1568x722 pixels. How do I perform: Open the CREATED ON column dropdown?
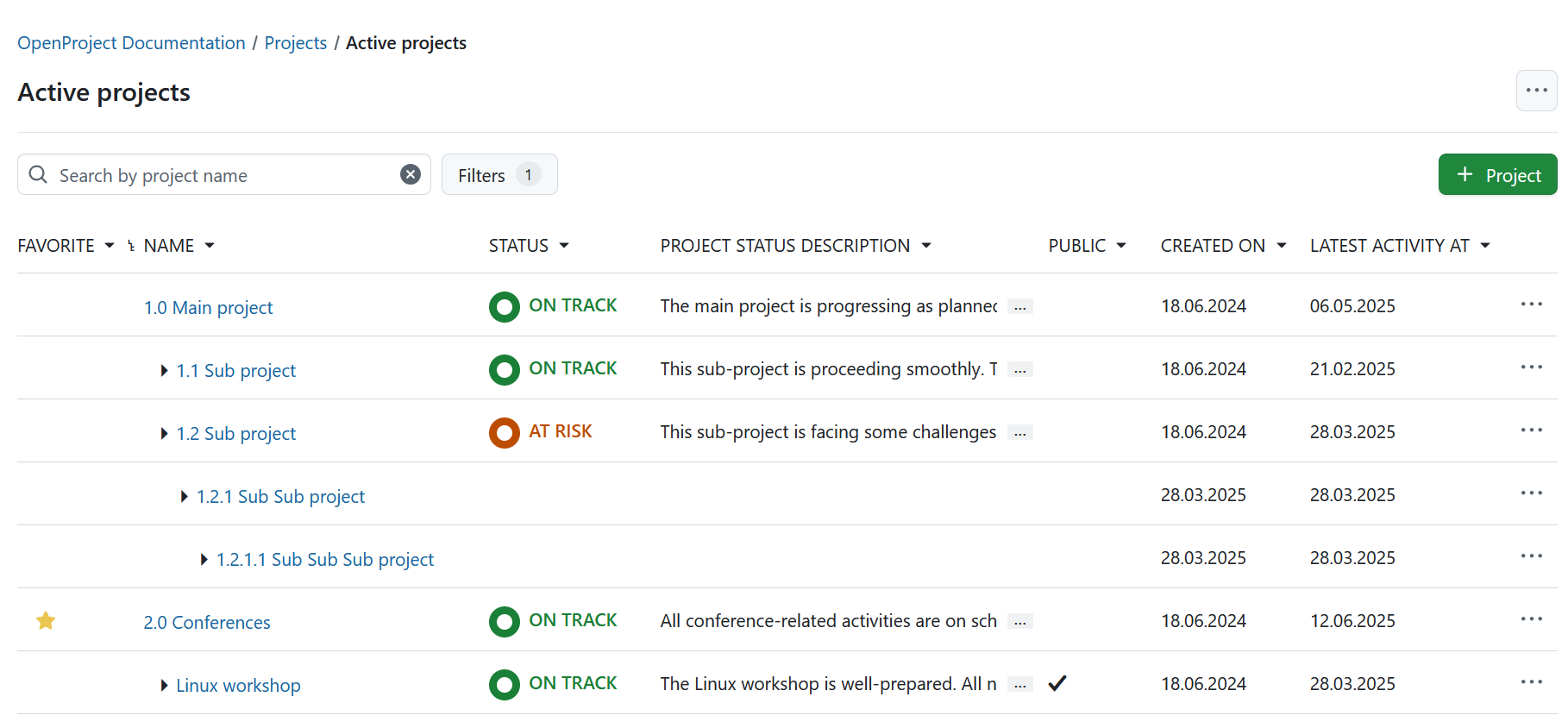pyautogui.click(x=1283, y=245)
